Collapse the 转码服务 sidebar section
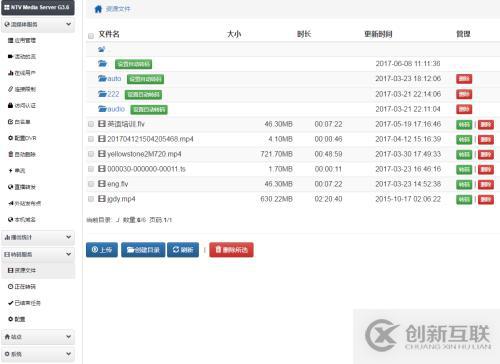500x364 pixels. [x=38, y=254]
